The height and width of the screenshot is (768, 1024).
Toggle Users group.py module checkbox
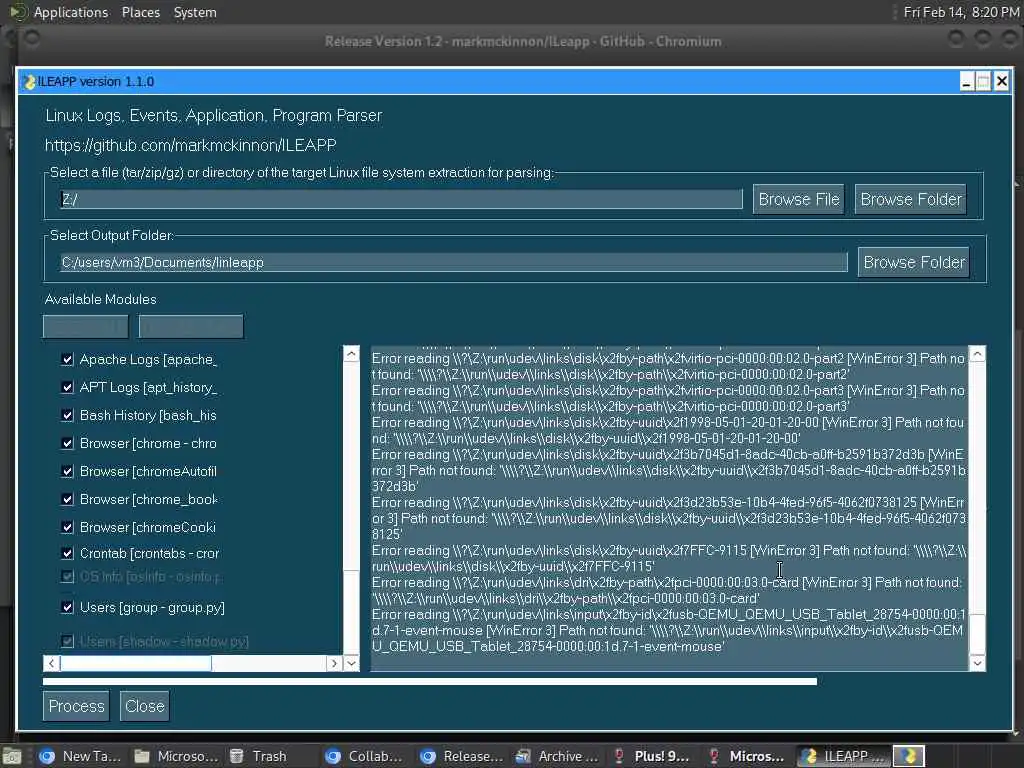[x=67, y=607]
